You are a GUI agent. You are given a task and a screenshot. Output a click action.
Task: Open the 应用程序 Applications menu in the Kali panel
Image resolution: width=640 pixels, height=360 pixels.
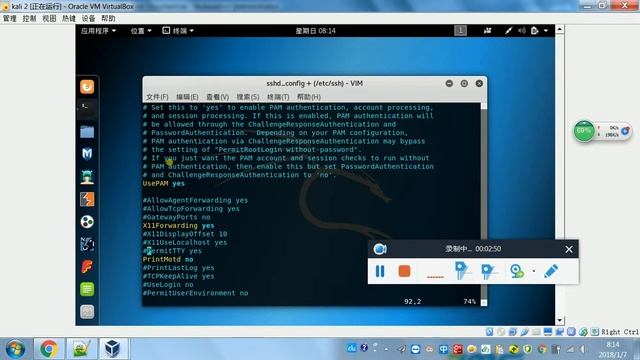[98, 31]
